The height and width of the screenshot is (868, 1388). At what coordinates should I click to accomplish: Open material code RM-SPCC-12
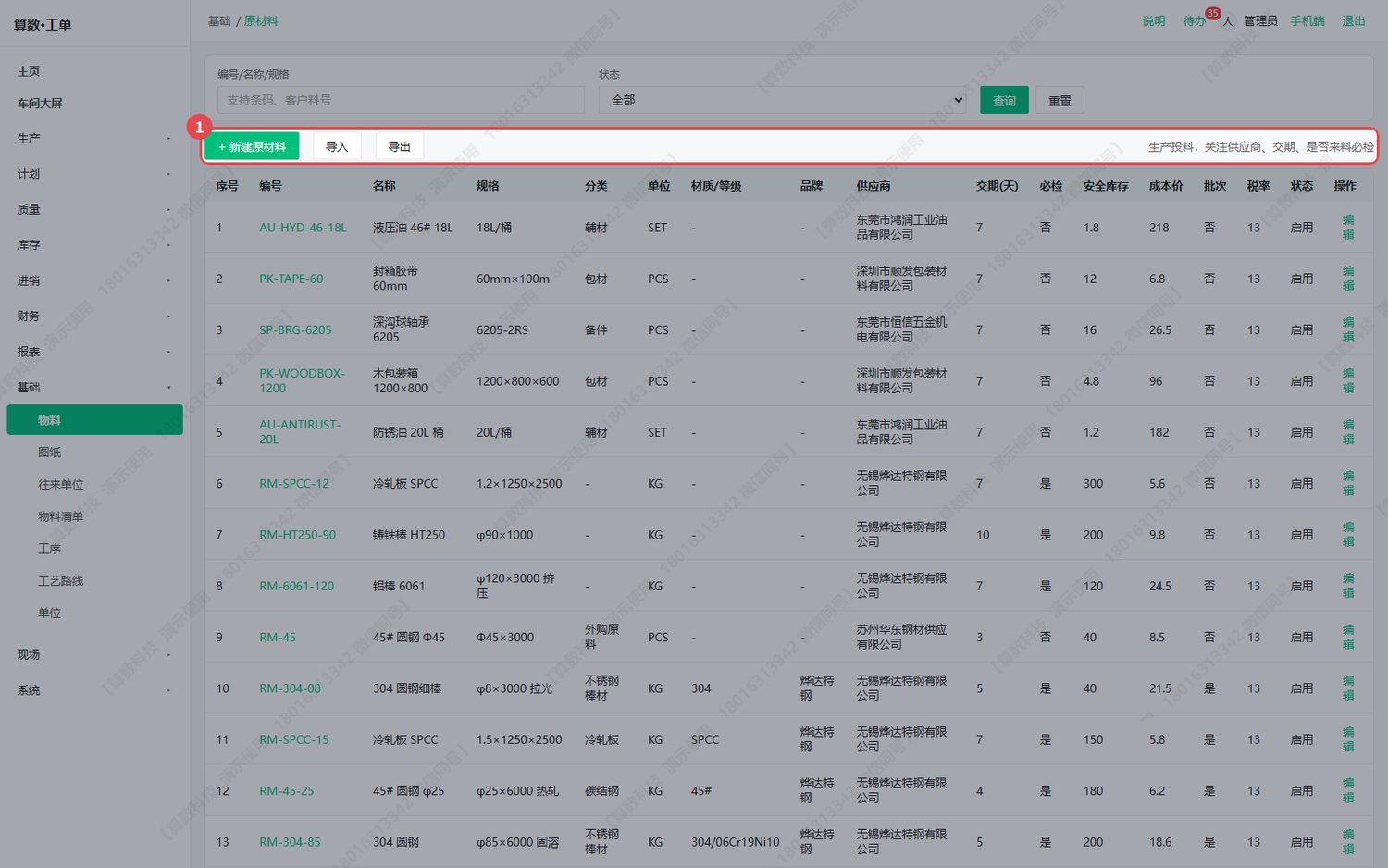[x=294, y=484]
